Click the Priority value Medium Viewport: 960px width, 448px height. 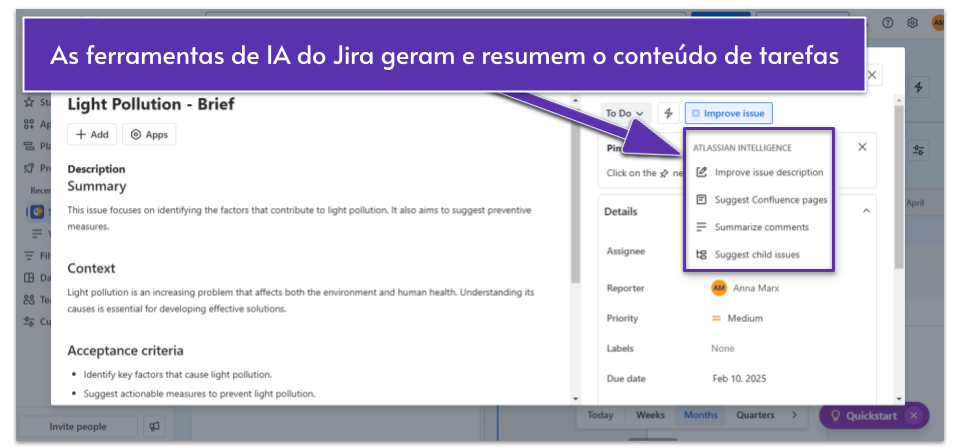pos(745,318)
